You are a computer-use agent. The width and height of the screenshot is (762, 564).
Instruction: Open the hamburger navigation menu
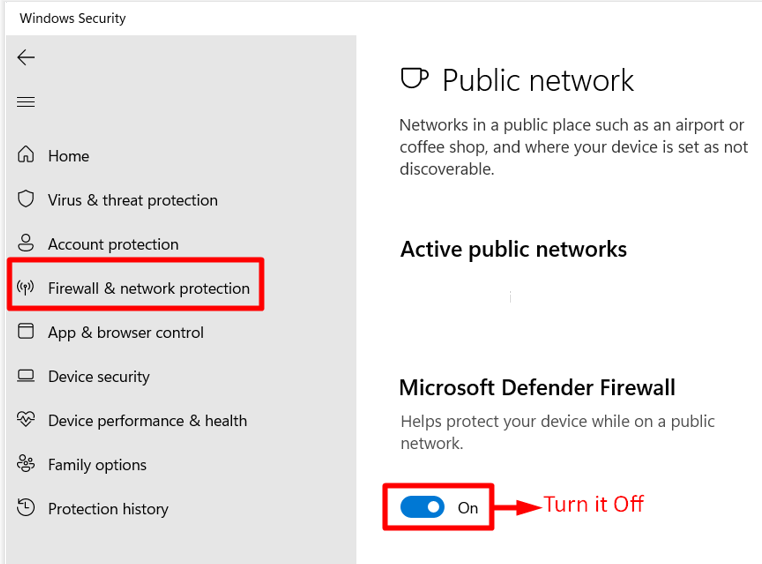[x=26, y=102]
